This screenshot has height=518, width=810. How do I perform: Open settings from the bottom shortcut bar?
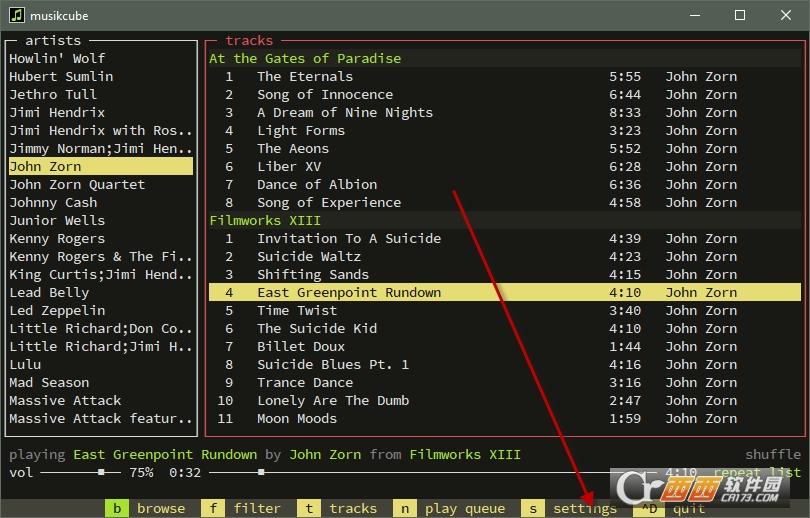pos(569,508)
